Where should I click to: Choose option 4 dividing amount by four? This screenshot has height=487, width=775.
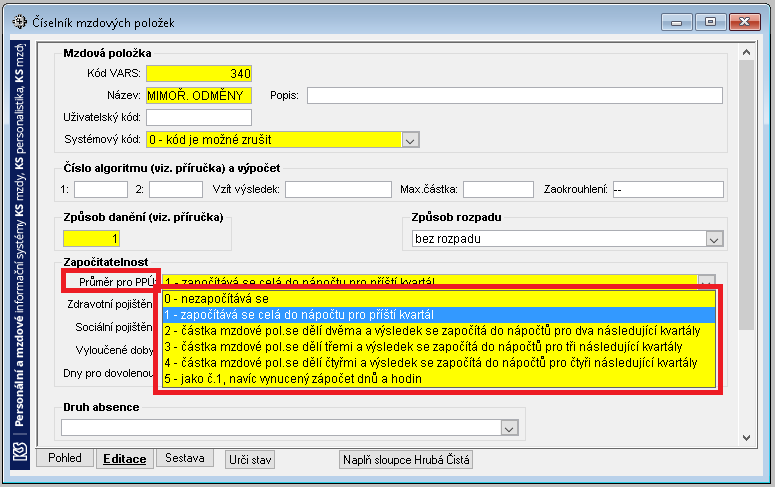(439, 363)
